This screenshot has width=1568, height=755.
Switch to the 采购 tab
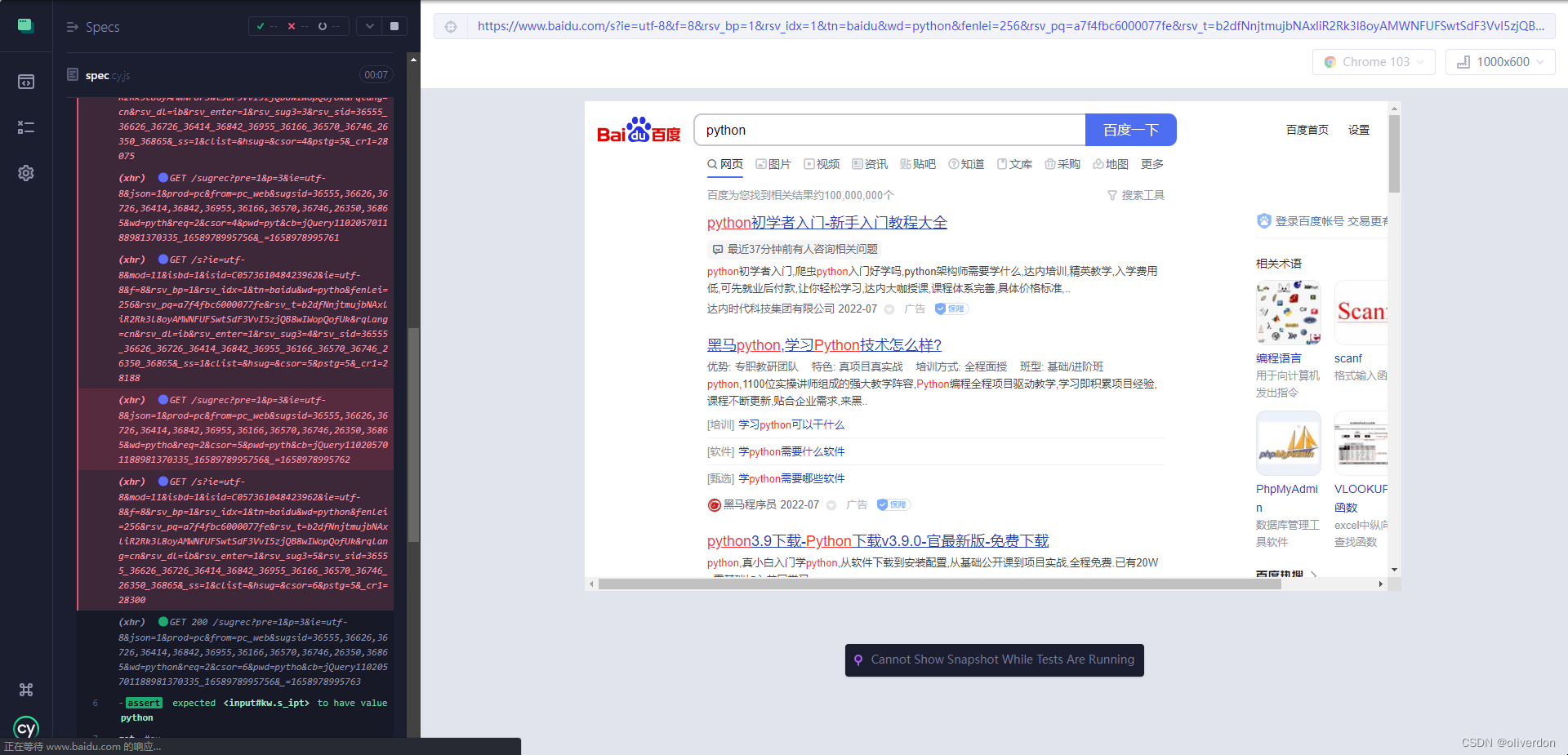point(1062,164)
